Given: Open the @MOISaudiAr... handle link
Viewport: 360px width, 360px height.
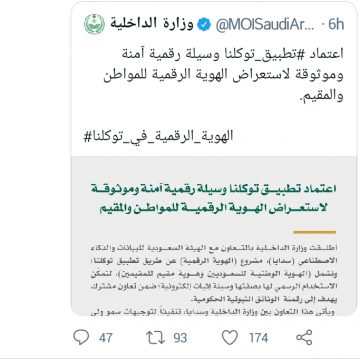Looking at the screenshot, I should 265,25.
